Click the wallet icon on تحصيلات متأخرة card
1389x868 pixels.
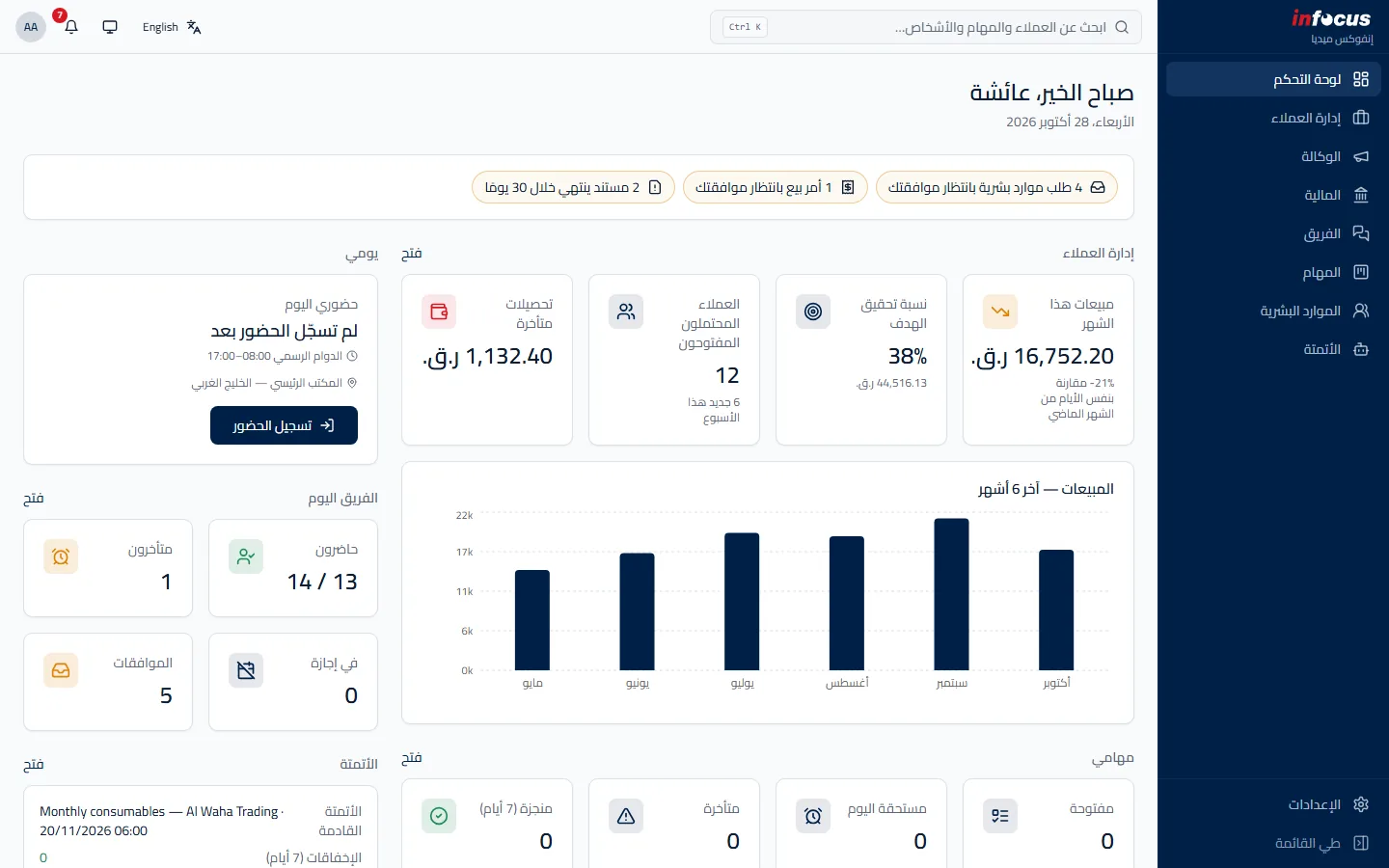click(x=439, y=312)
